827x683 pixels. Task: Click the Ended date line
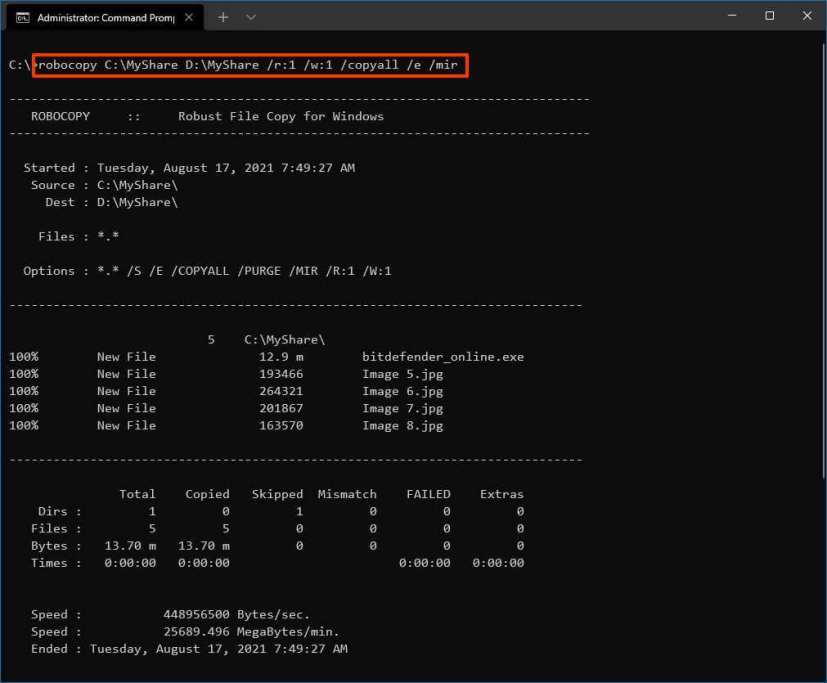click(189, 649)
